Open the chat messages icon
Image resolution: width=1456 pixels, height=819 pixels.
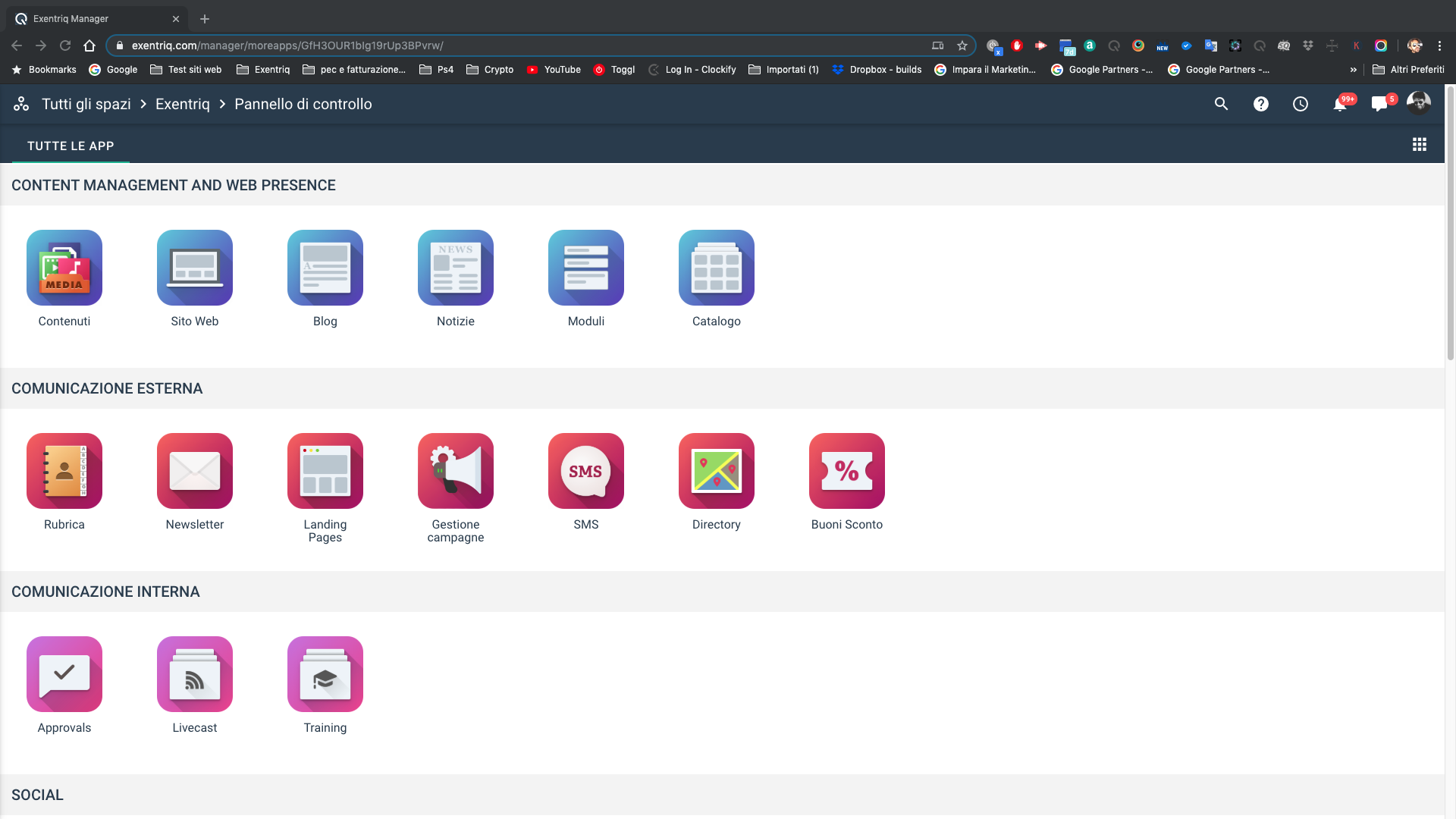(x=1379, y=105)
